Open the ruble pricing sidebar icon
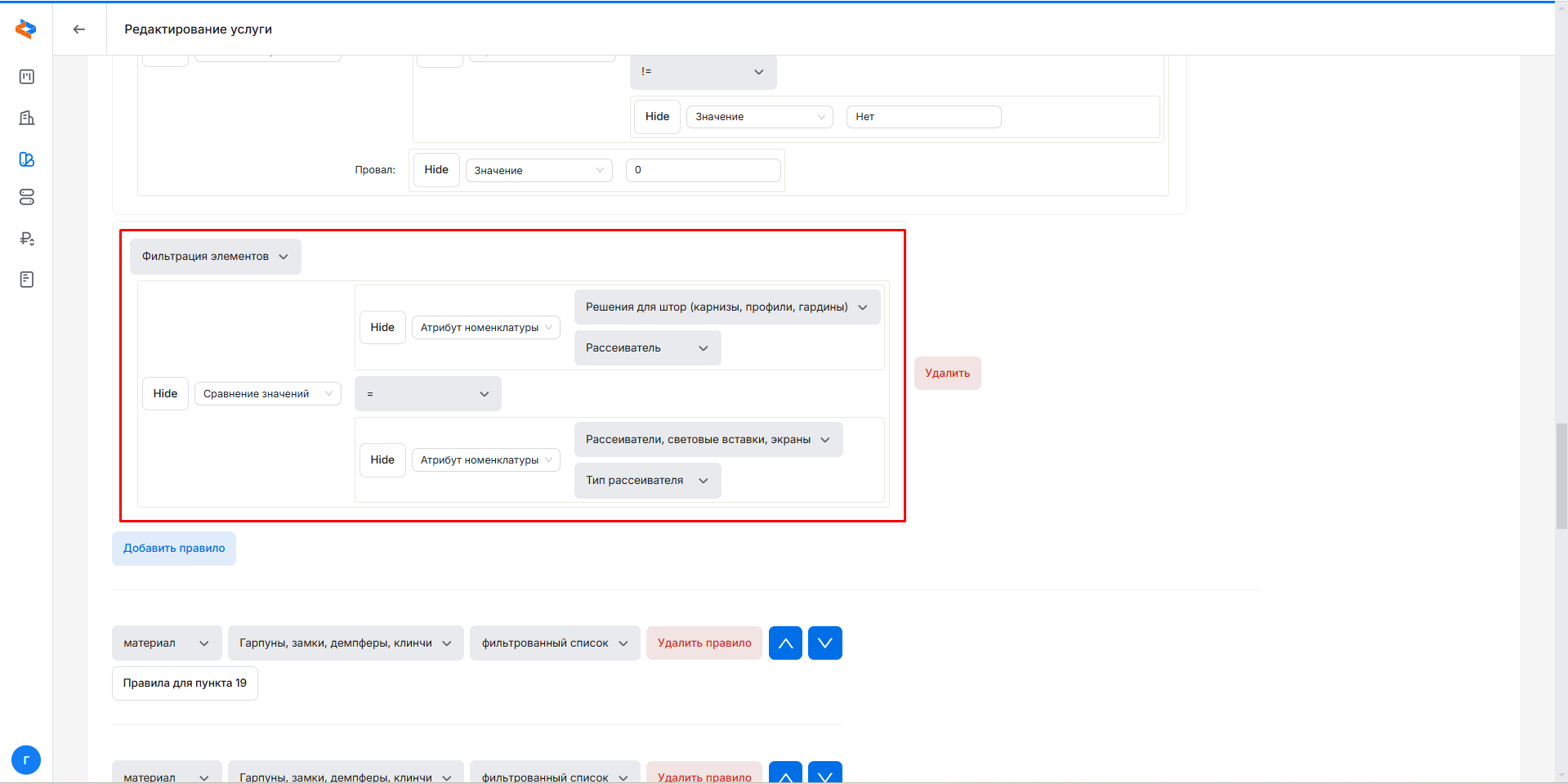Viewport: 1568px width, 784px height. (x=27, y=239)
